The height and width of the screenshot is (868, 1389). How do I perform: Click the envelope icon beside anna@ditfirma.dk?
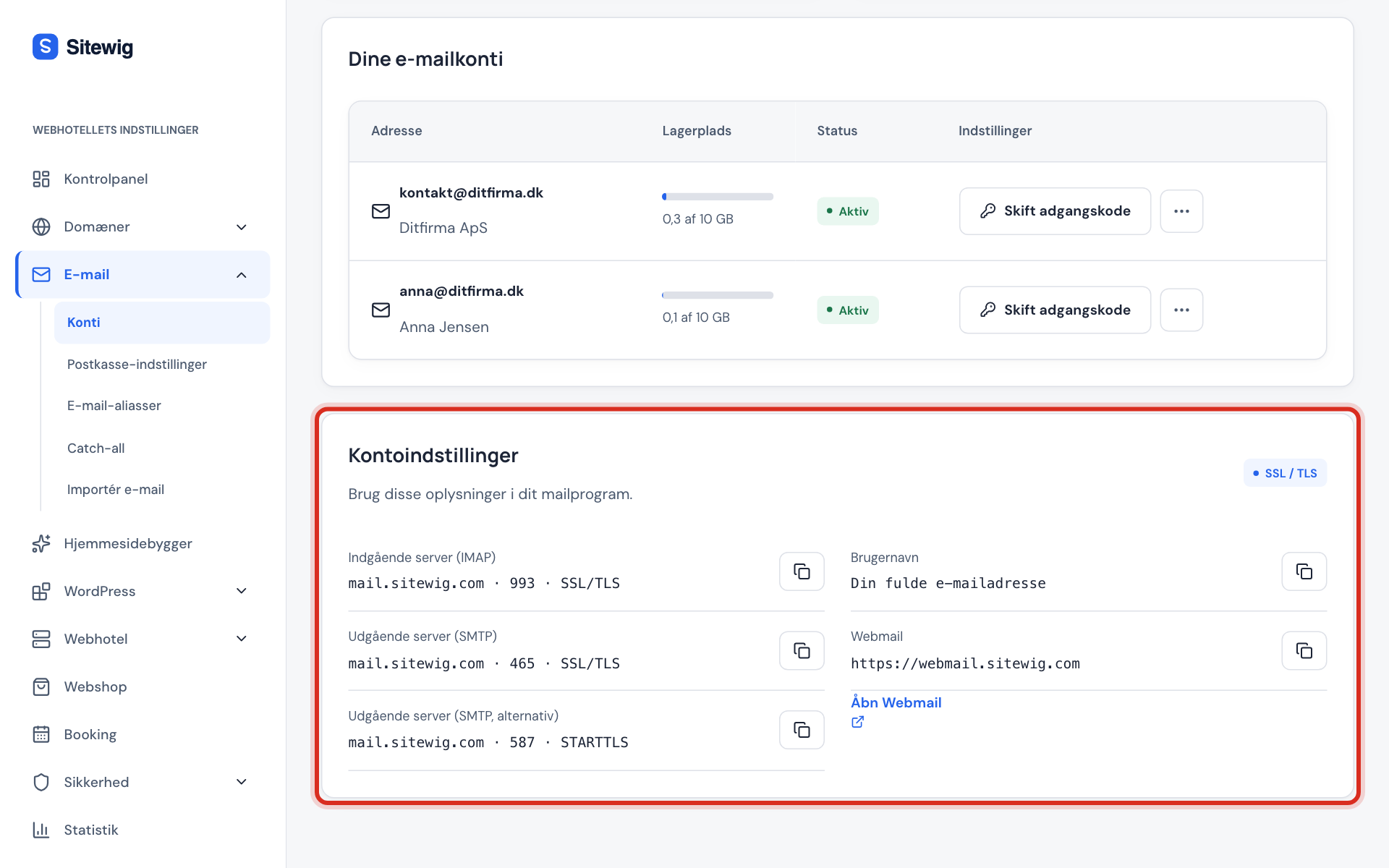pyautogui.click(x=381, y=310)
